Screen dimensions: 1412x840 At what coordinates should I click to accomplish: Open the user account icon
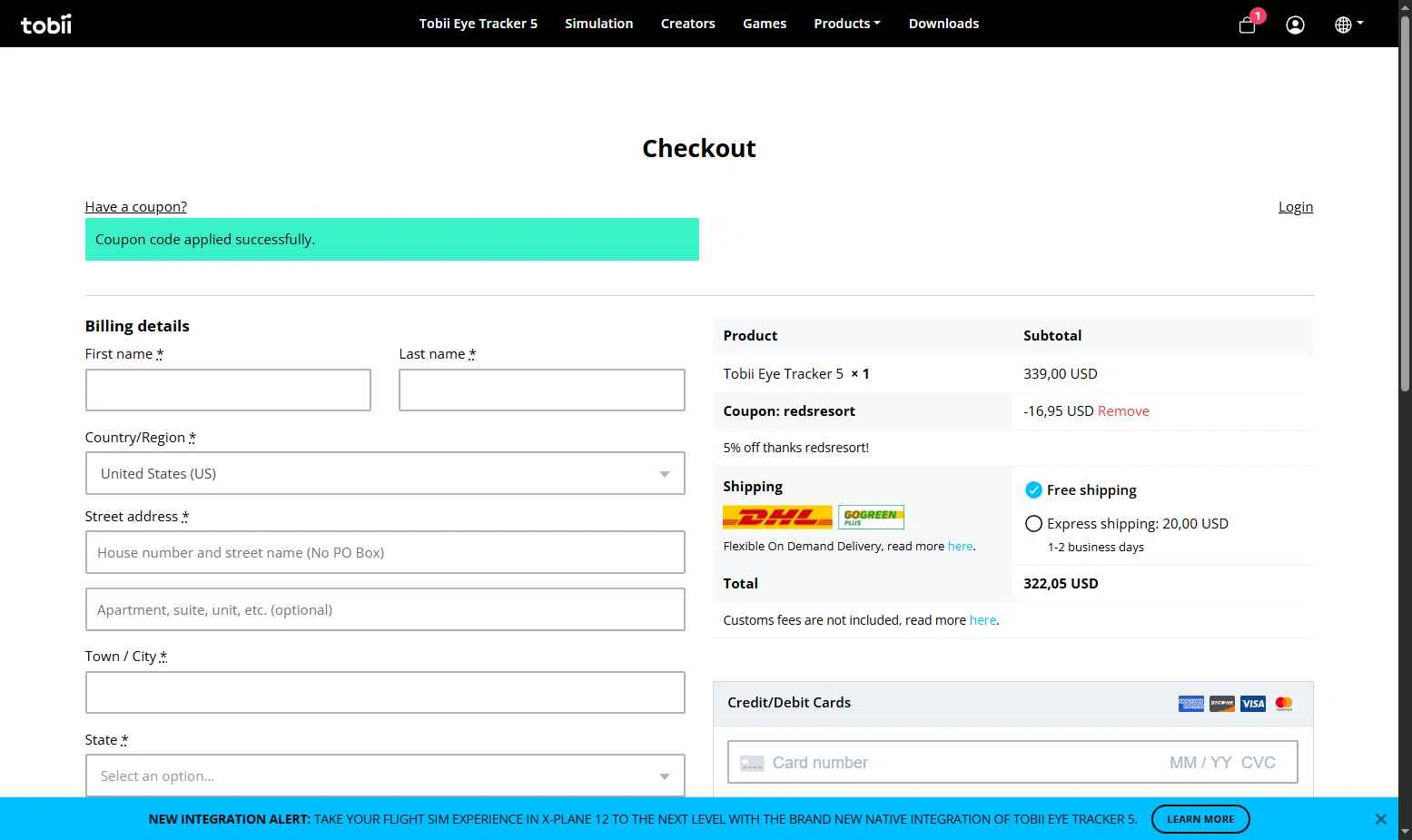pos(1296,25)
